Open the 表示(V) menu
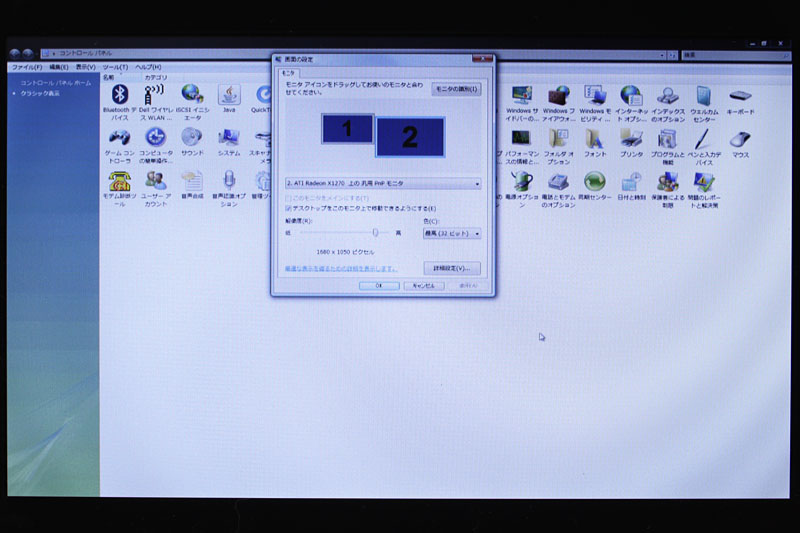This screenshot has height=533, width=800. [x=86, y=67]
